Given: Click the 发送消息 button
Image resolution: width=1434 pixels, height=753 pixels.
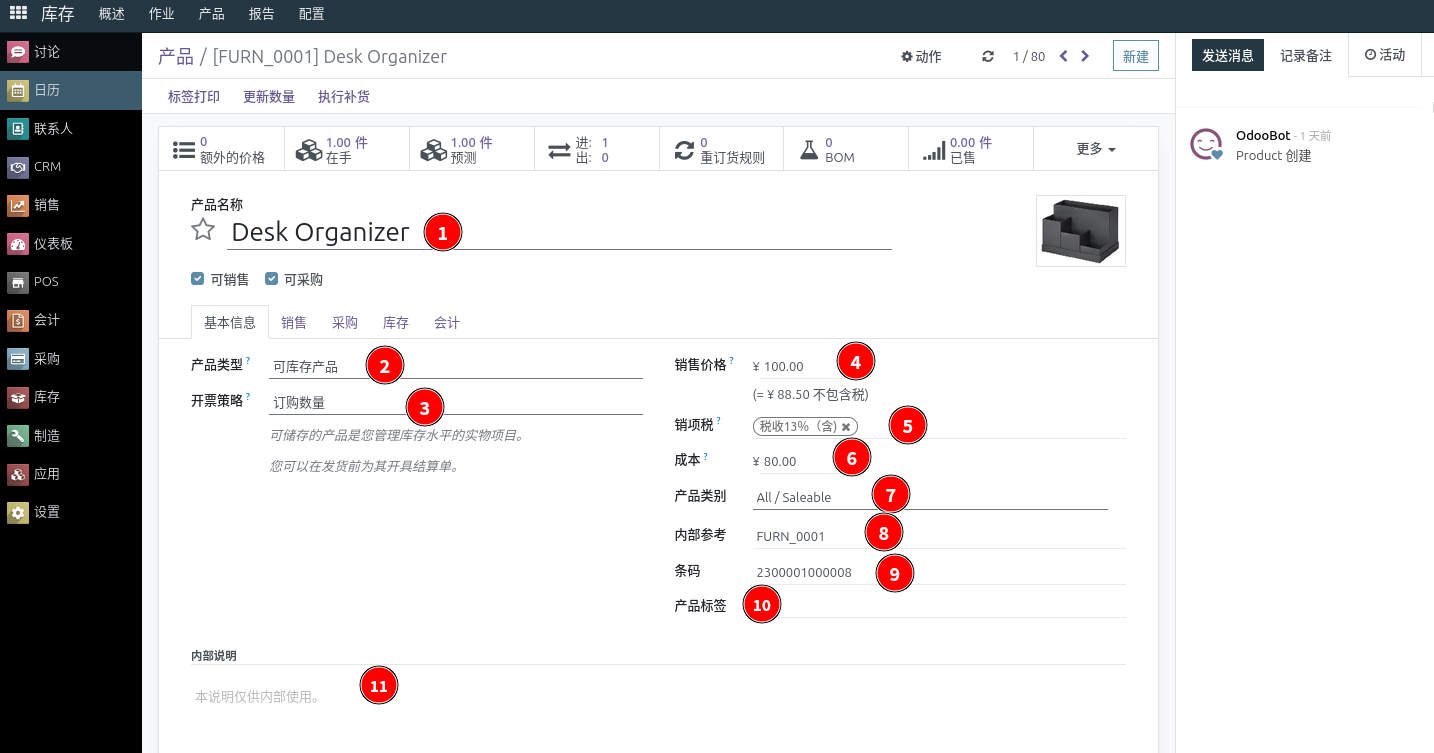Looking at the screenshot, I should pos(1228,55).
